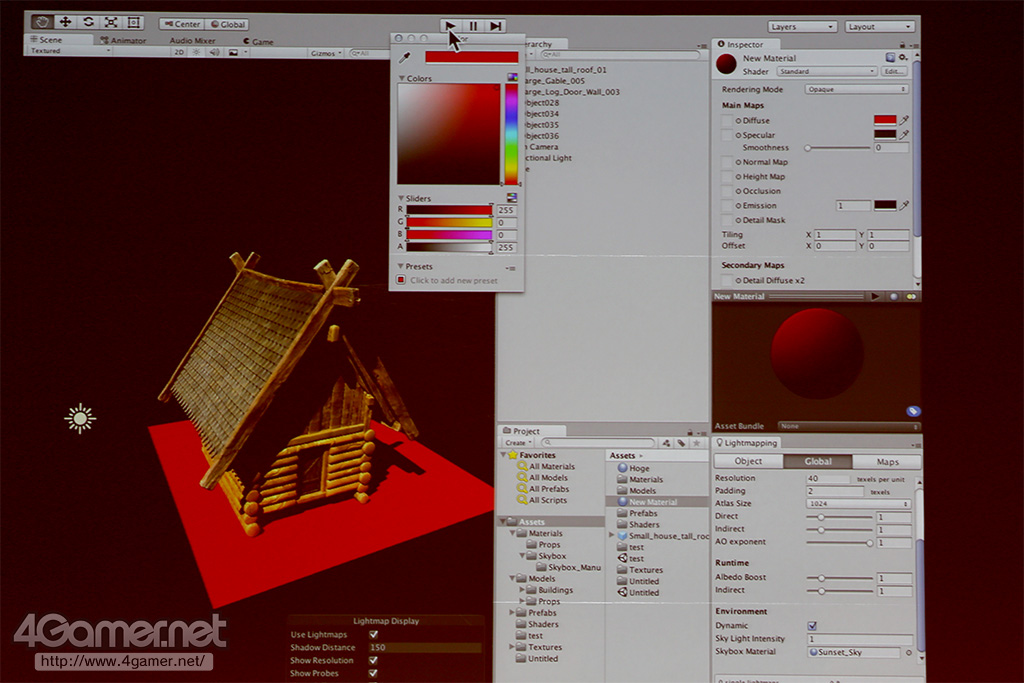Open the Rendering Mode dropdown
The width and height of the screenshot is (1024, 683).
(x=856, y=89)
